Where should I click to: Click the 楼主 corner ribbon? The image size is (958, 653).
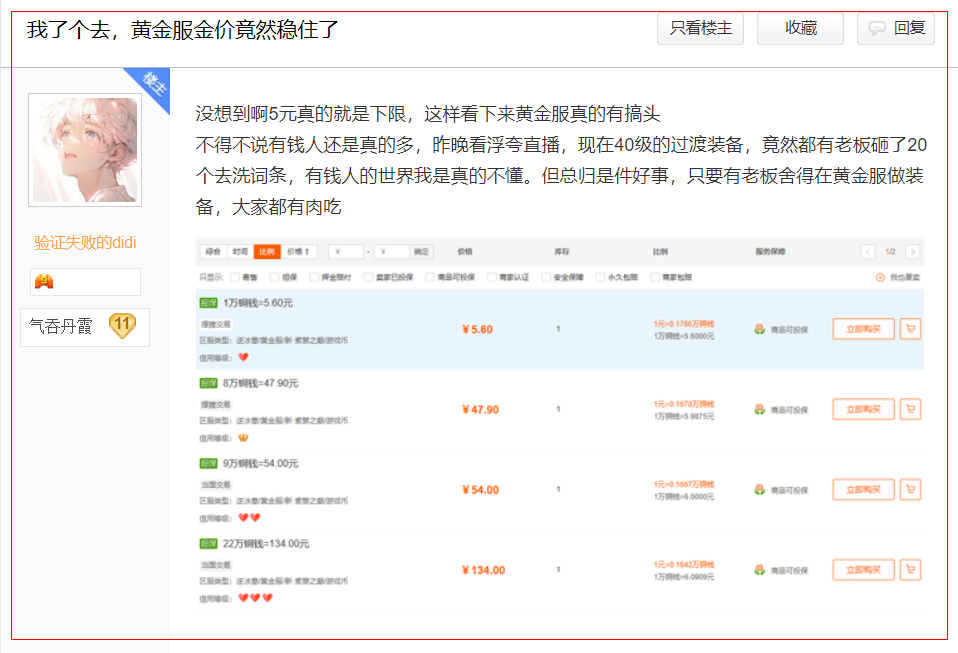[152, 86]
